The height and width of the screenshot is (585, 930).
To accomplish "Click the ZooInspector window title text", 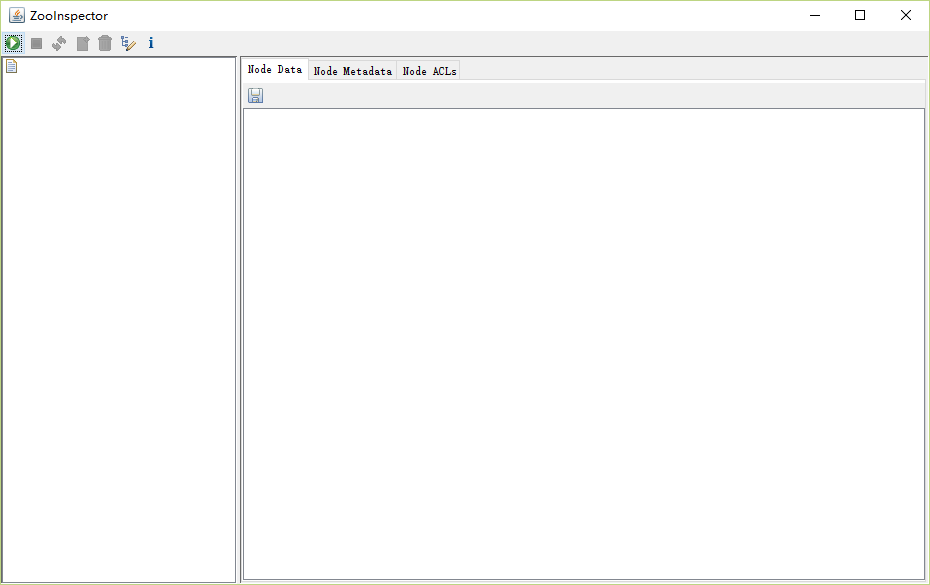I will pyautogui.click(x=69, y=16).
